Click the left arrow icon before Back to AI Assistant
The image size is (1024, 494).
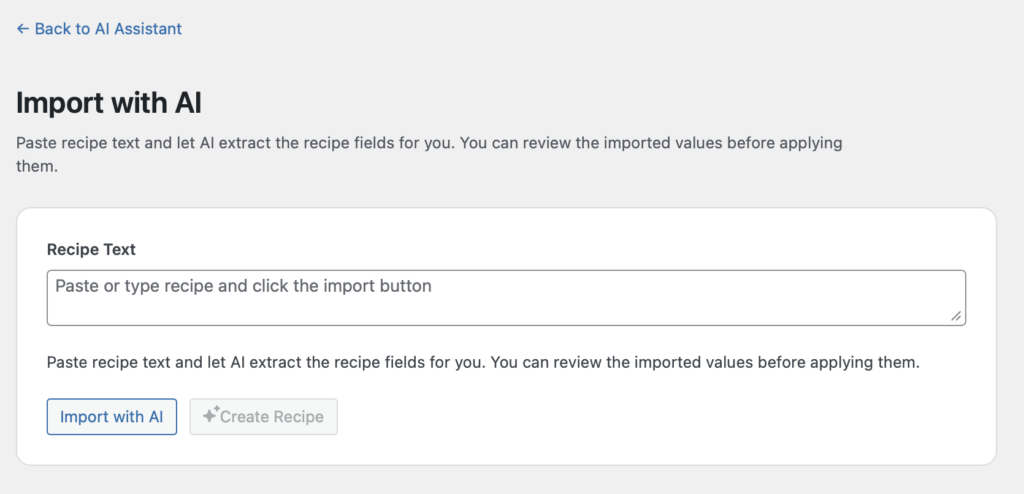pyautogui.click(x=23, y=29)
